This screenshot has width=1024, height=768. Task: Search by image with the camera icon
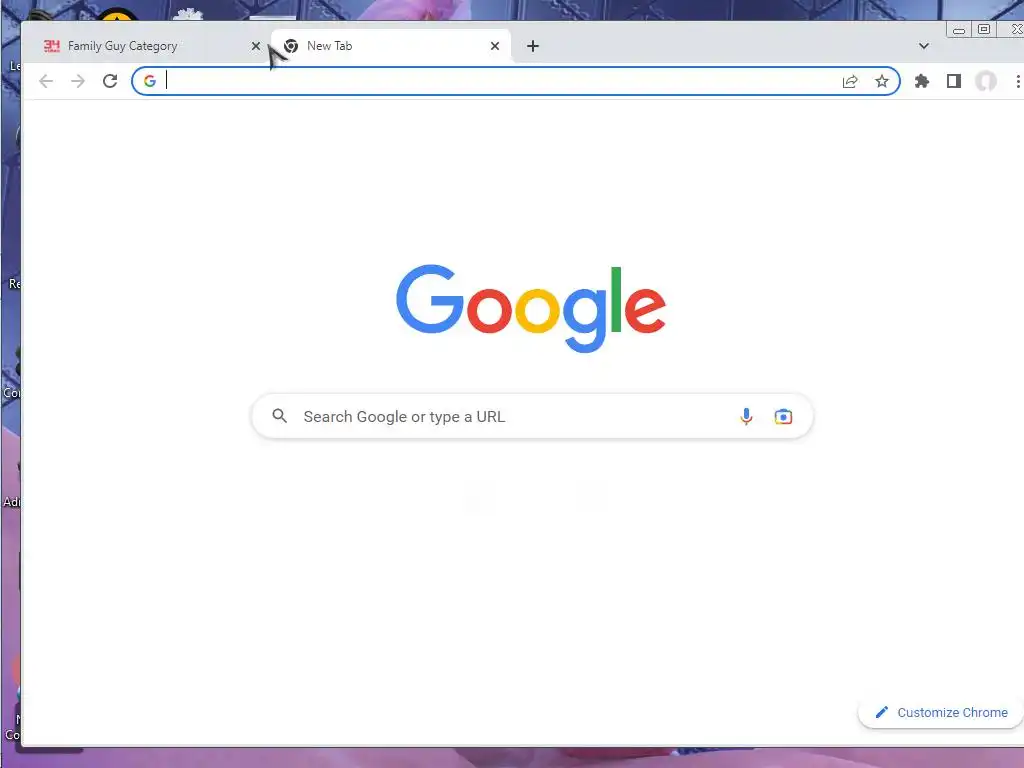(x=783, y=416)
